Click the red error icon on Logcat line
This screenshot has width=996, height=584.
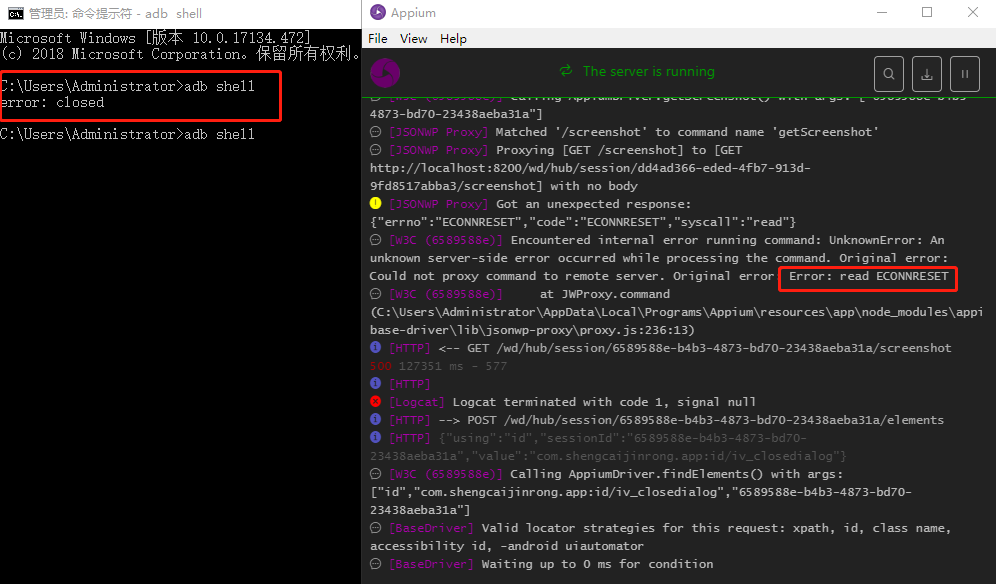click(375, 401)
